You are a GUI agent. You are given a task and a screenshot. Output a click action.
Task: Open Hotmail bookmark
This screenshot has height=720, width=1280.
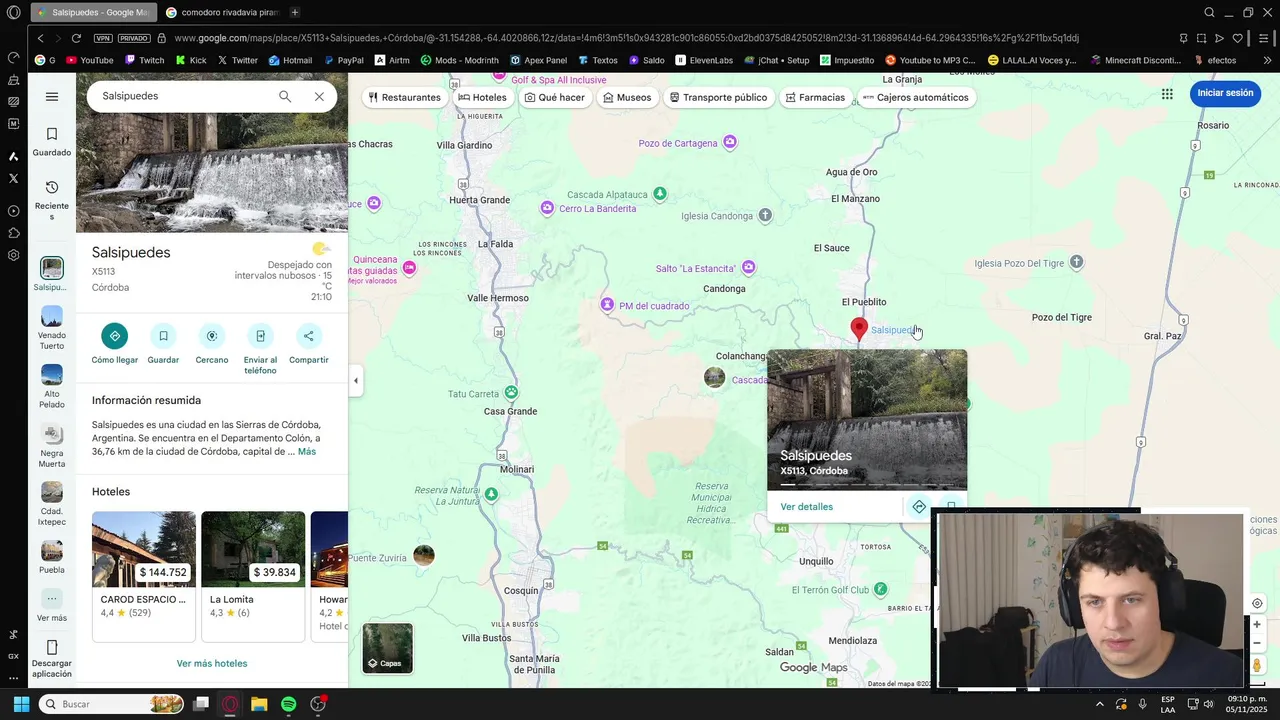coord(289,60)
